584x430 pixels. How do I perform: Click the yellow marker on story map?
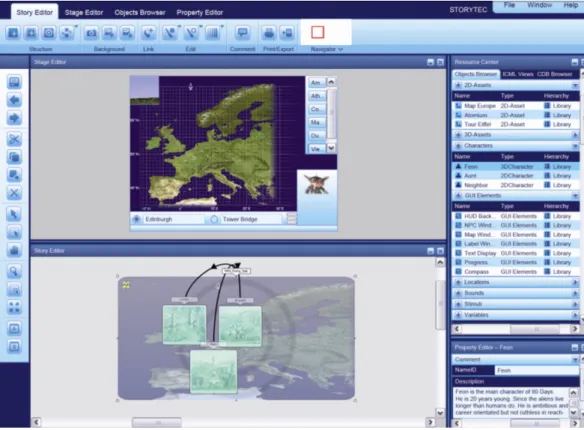(126, 285)
